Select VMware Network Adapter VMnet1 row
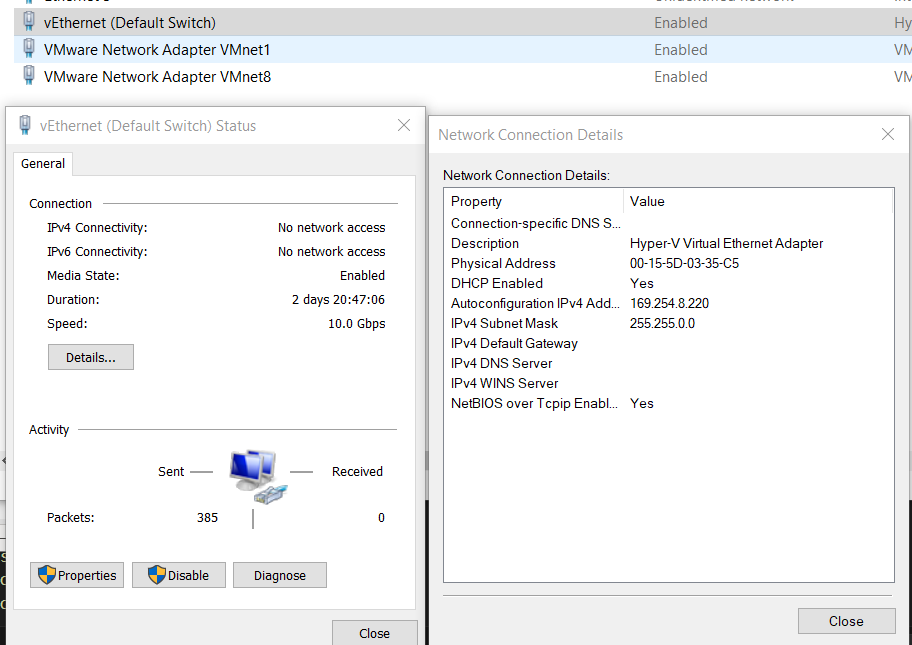 pyautogui.click(x=463, y=49)
